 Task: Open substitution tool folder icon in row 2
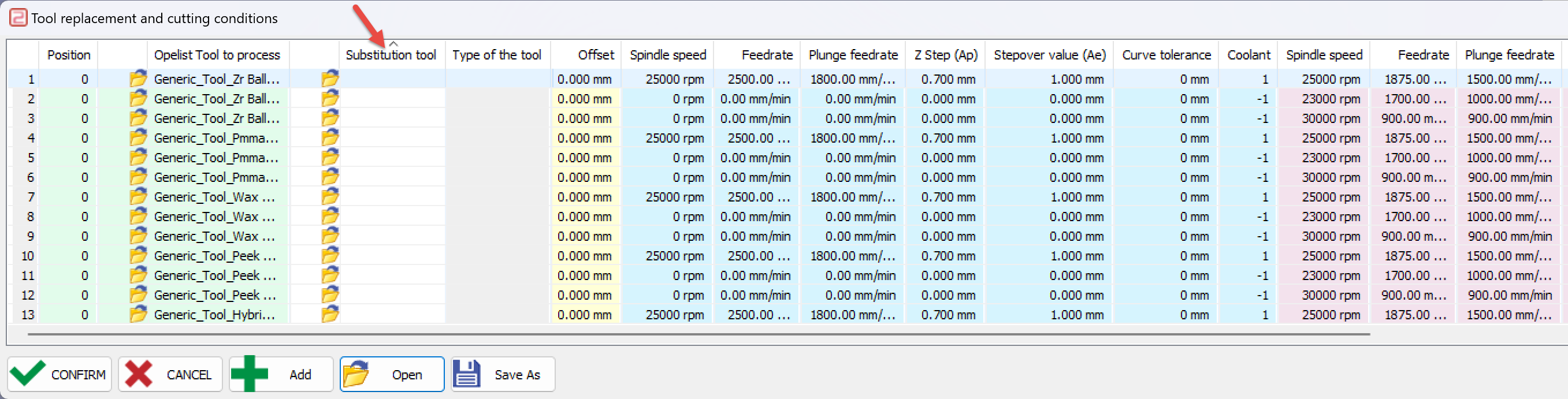(330, 98)
